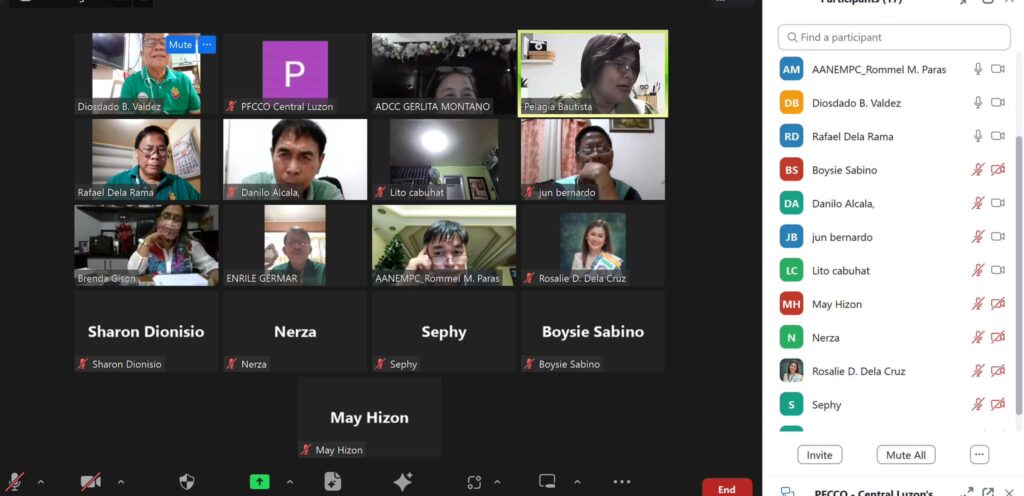Viewport: 1024px width, 496px height.
Task: Select Lito cabuhat video tile
Action: [x=443, y=159]
